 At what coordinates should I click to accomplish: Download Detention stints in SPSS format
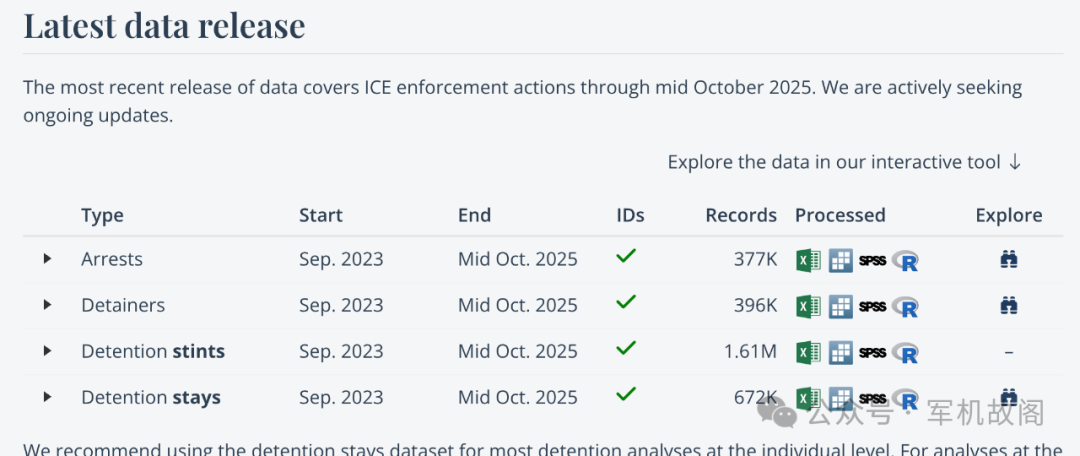[872, 353]
